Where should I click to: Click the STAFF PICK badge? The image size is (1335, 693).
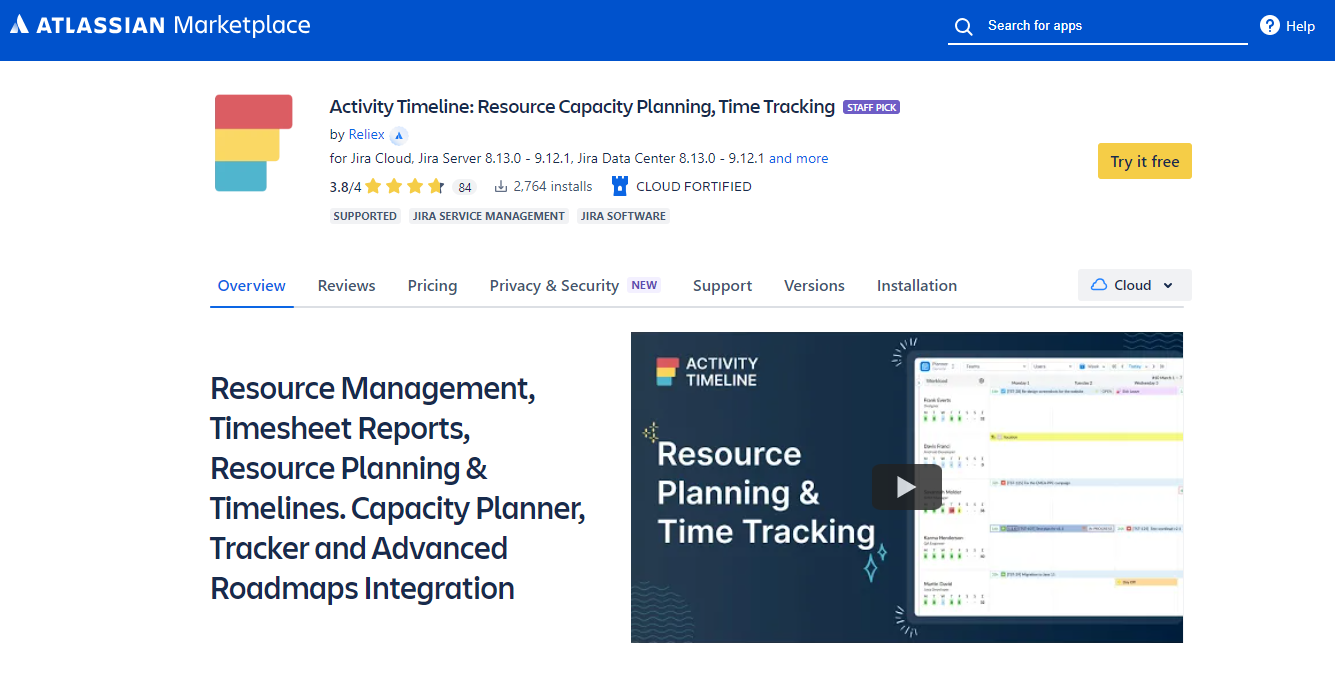pyautogui.click(x=871, y=106)
